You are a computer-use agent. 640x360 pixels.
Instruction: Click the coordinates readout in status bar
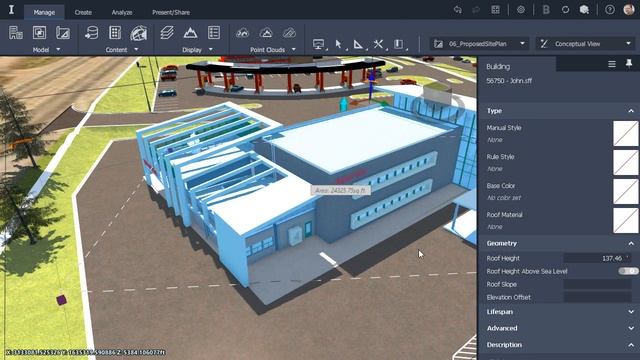pyautogui.click(x=85, y=352)
